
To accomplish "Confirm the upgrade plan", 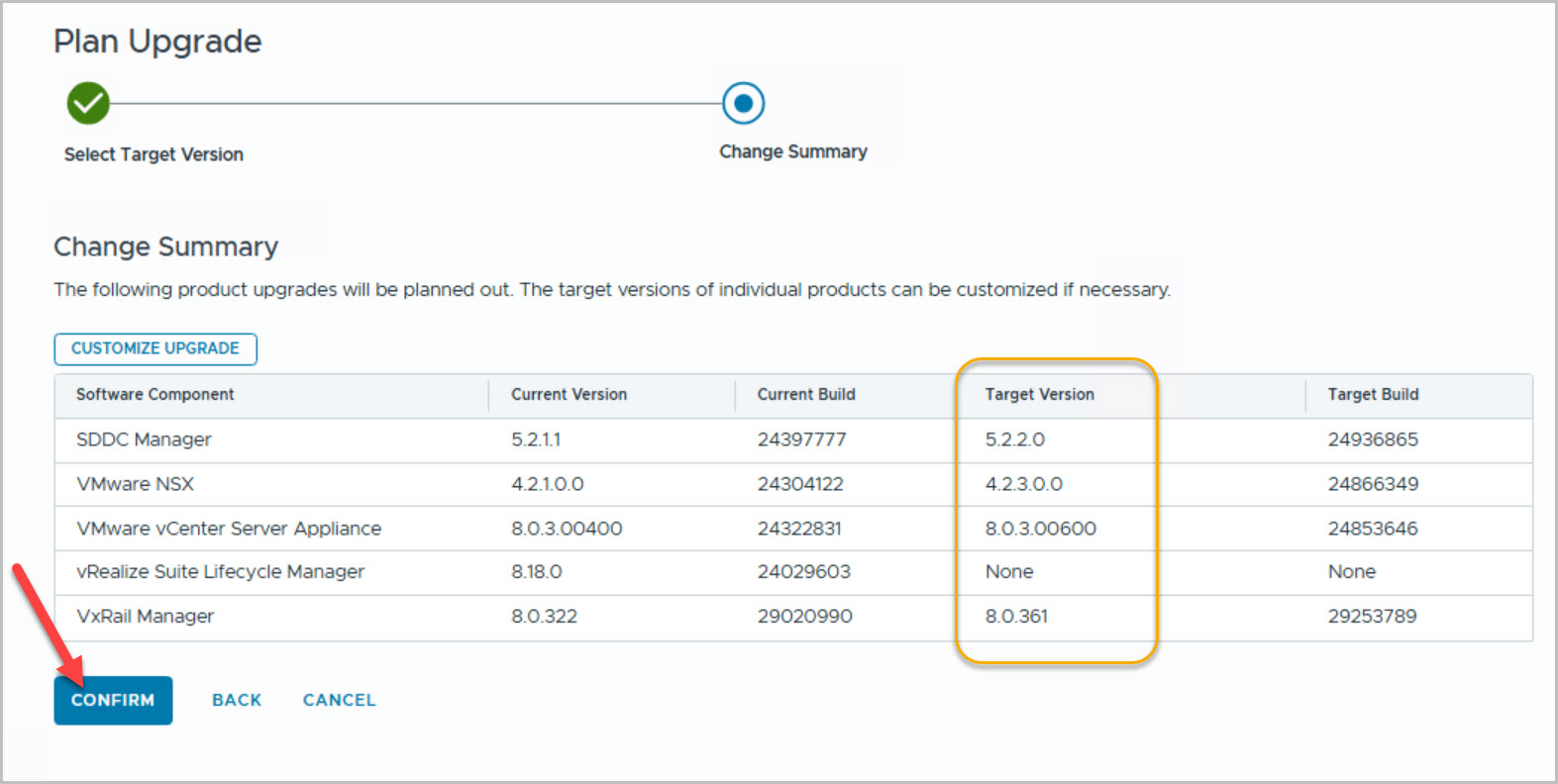I will click(113, 700).
